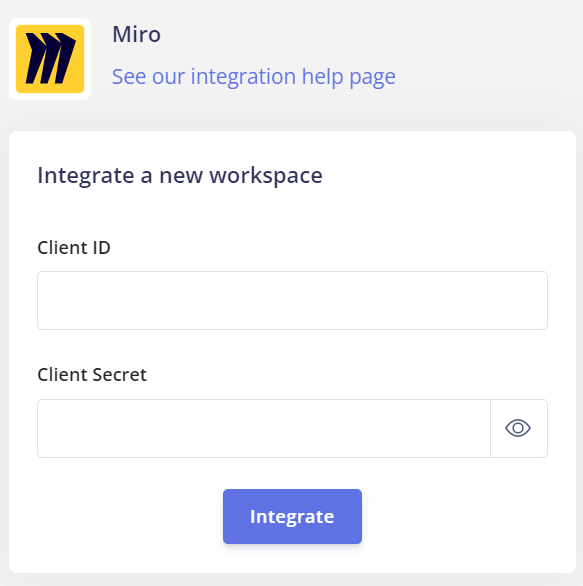Click the yellow Miro logo icon
Screen dimensions: 583x586
pos(50,59)
